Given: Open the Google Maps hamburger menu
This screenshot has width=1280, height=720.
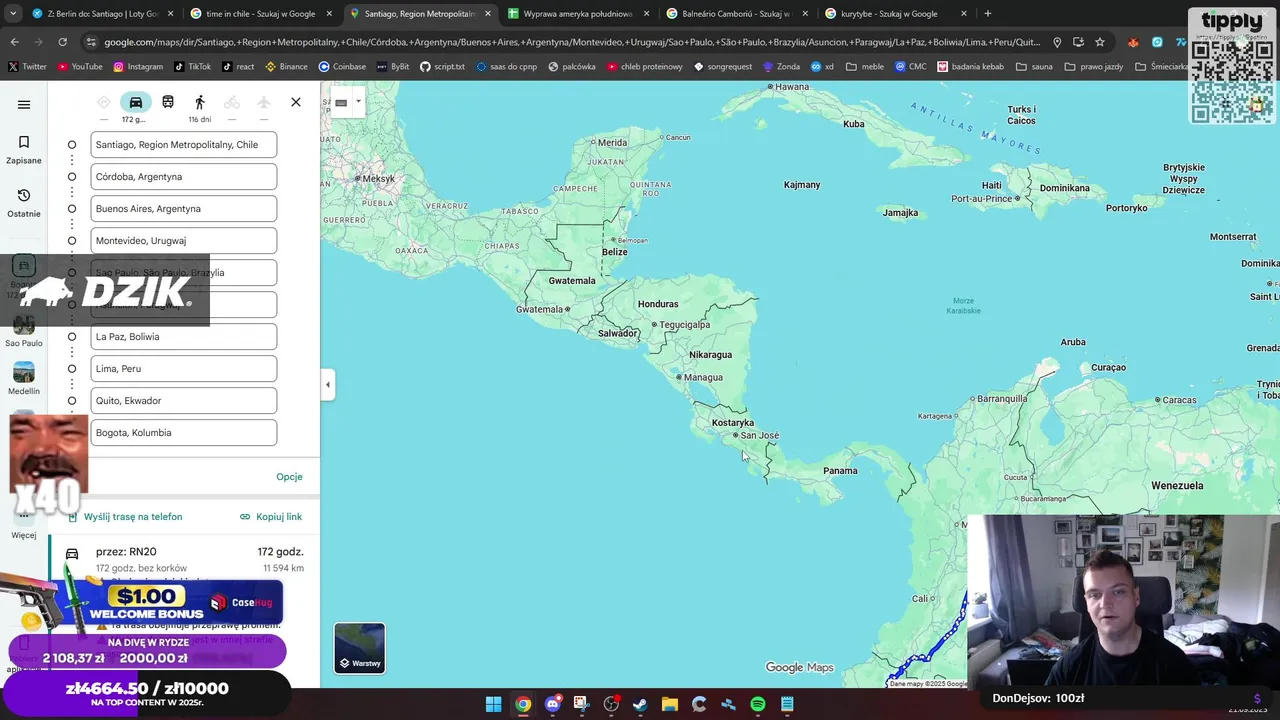Looking at the screenshot, I should pyautogui.click(x=24, y=104).
